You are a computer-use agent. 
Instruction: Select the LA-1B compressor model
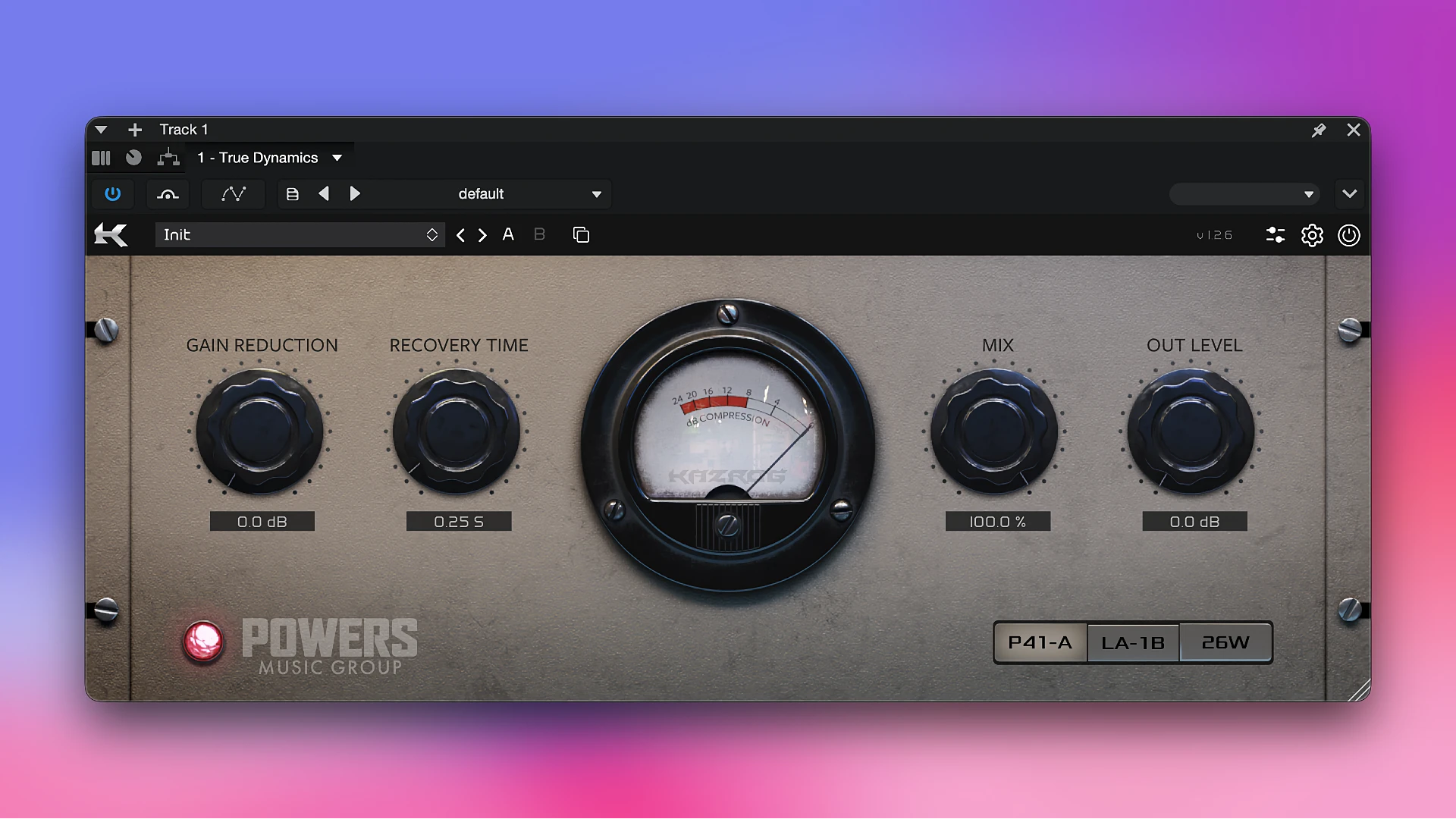pyautogui.click(x=1133, y=643)
